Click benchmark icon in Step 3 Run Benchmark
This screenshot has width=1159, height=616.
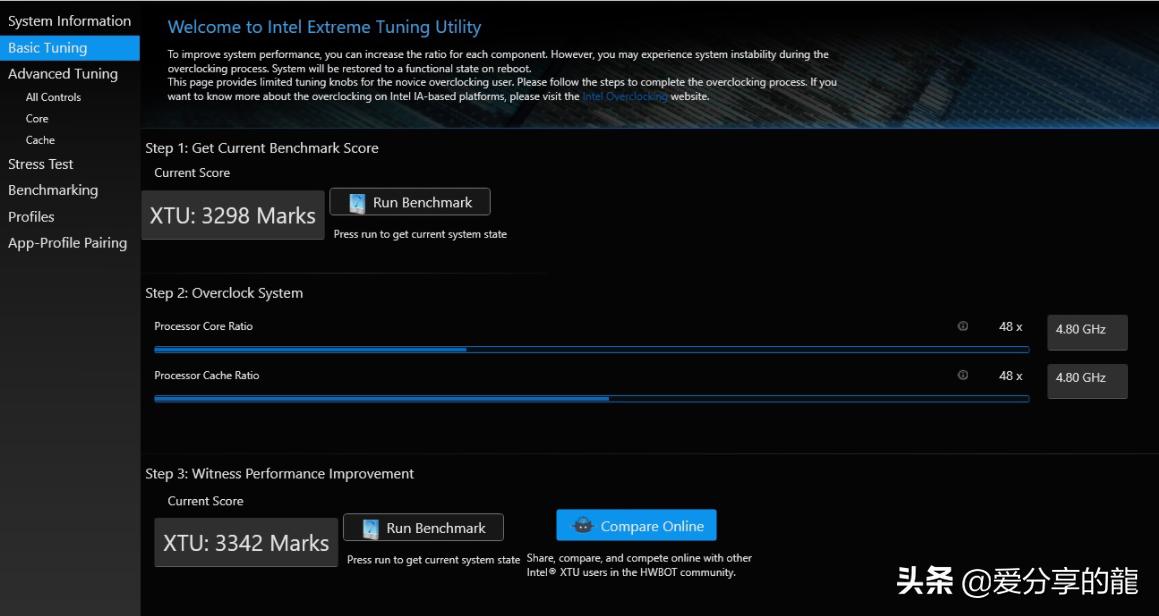370,528
